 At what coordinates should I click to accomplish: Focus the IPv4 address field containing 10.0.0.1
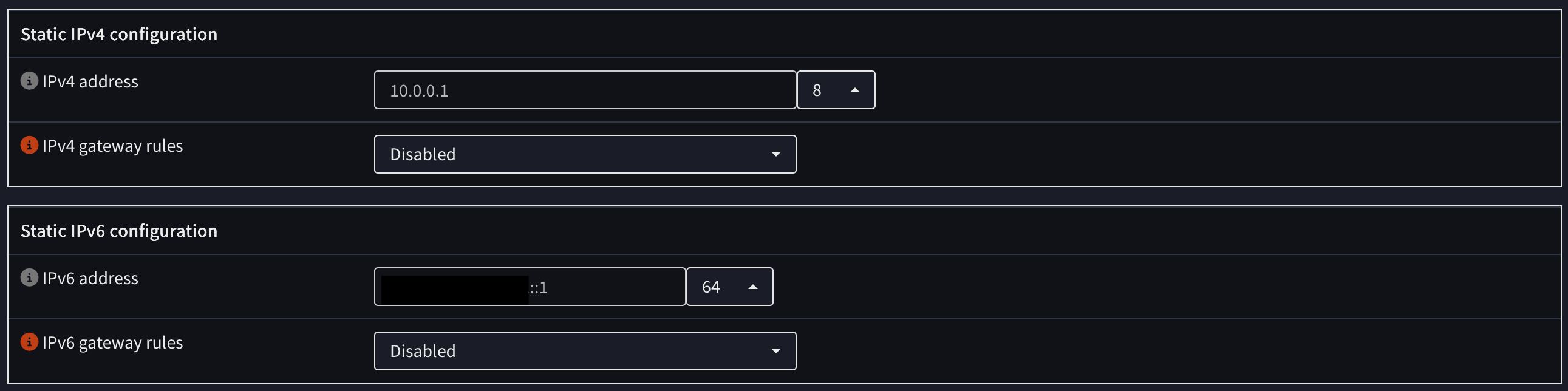pyautogui.click(x=584, y=90)
